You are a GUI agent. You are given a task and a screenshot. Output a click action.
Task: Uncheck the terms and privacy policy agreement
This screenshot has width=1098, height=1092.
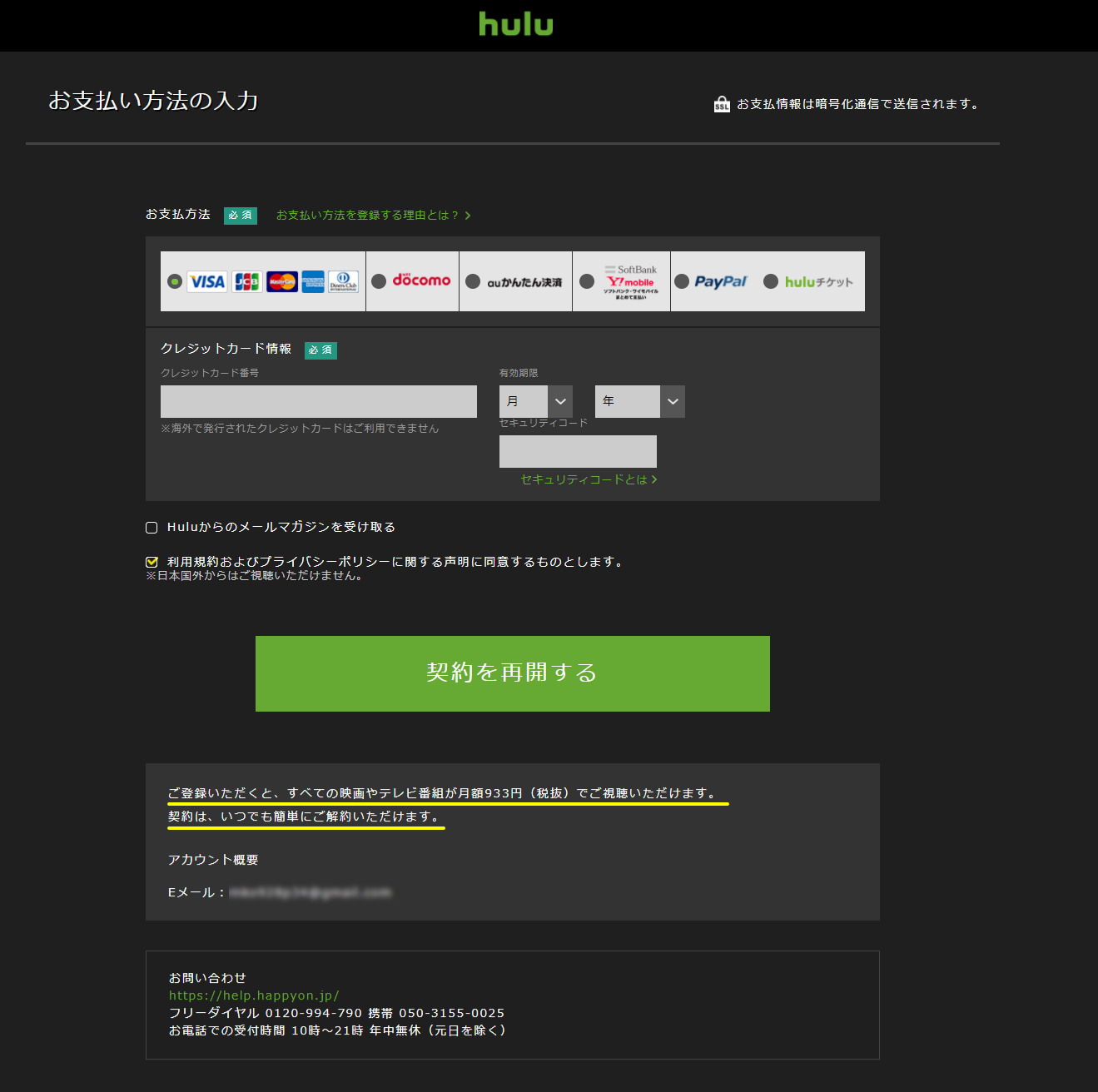152,562
